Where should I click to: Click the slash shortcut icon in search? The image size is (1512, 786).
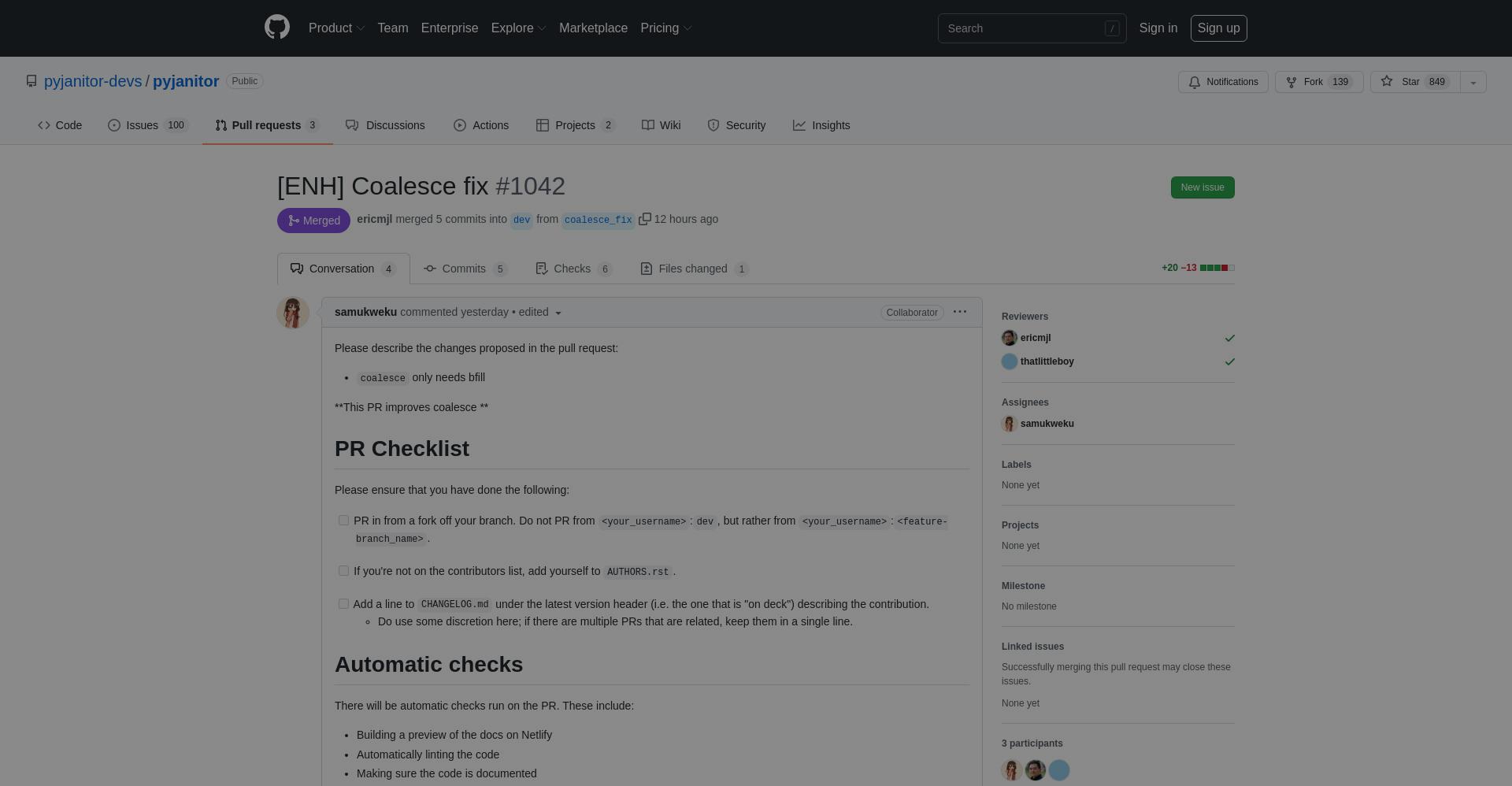coord(1112,28)
